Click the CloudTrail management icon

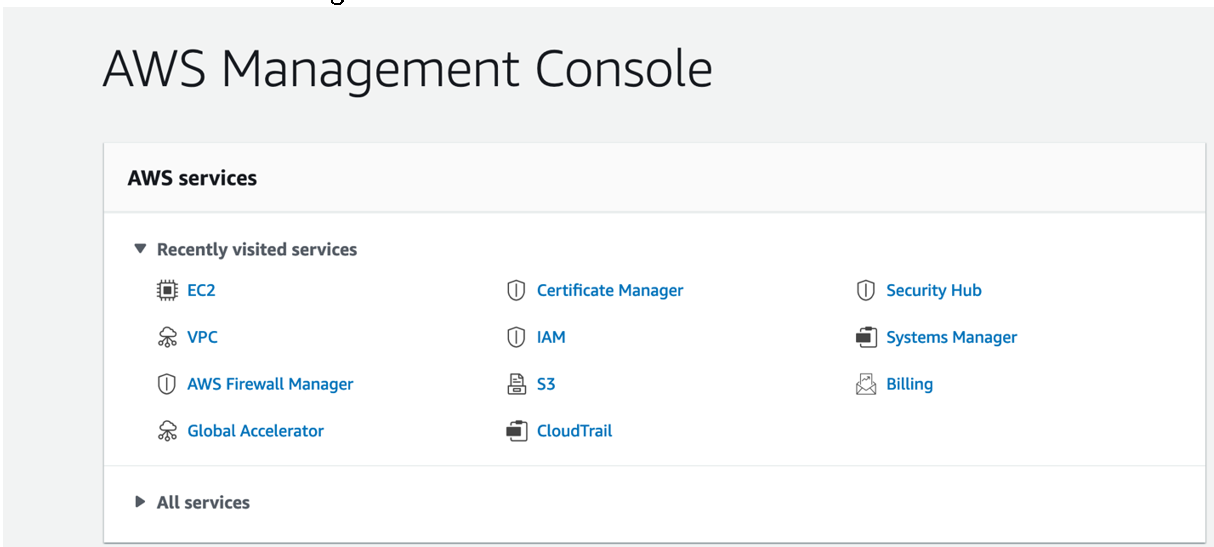tap(516, 431)
